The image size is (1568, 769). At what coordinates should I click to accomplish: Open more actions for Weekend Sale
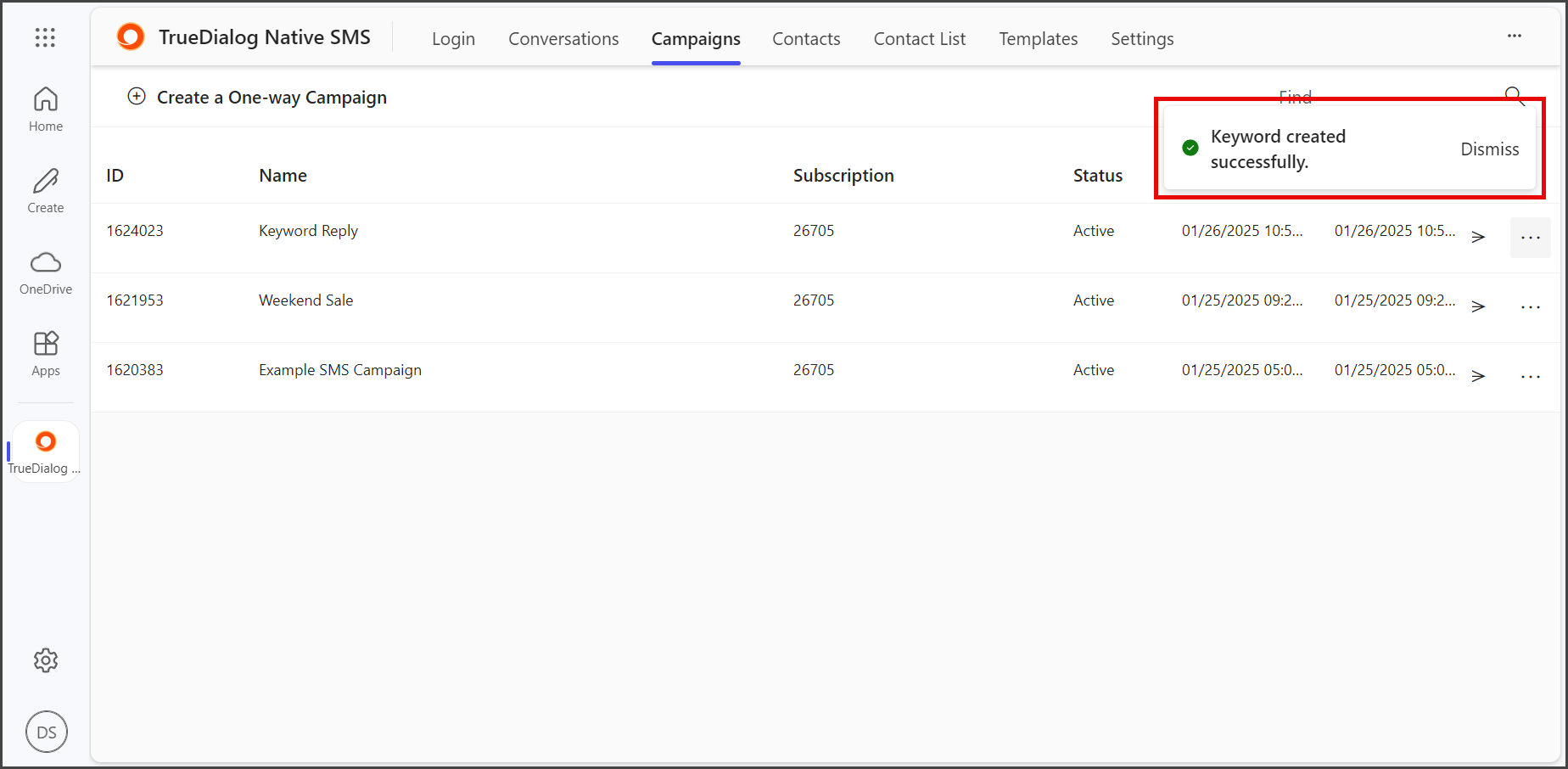[1531, 307]
